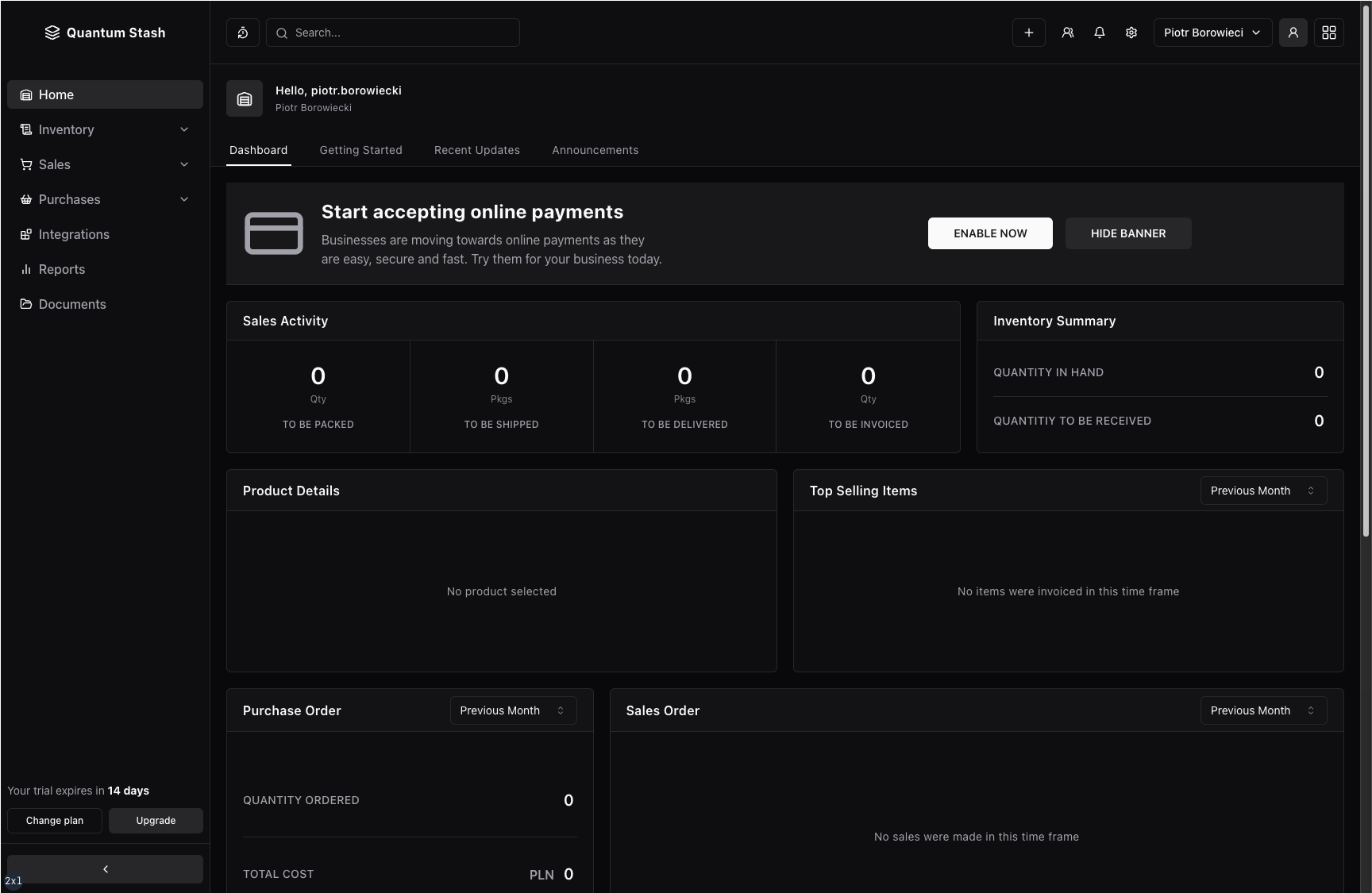Click the Change plan button

55,821
